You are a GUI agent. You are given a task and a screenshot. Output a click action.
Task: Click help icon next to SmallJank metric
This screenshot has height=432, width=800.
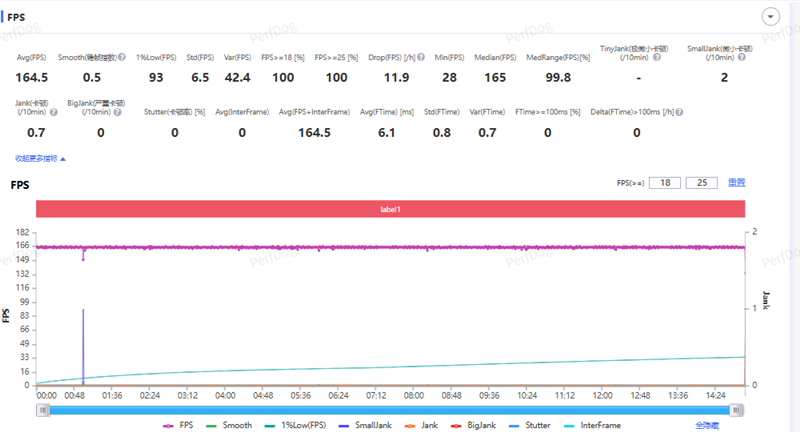click(x=741, y=58)
